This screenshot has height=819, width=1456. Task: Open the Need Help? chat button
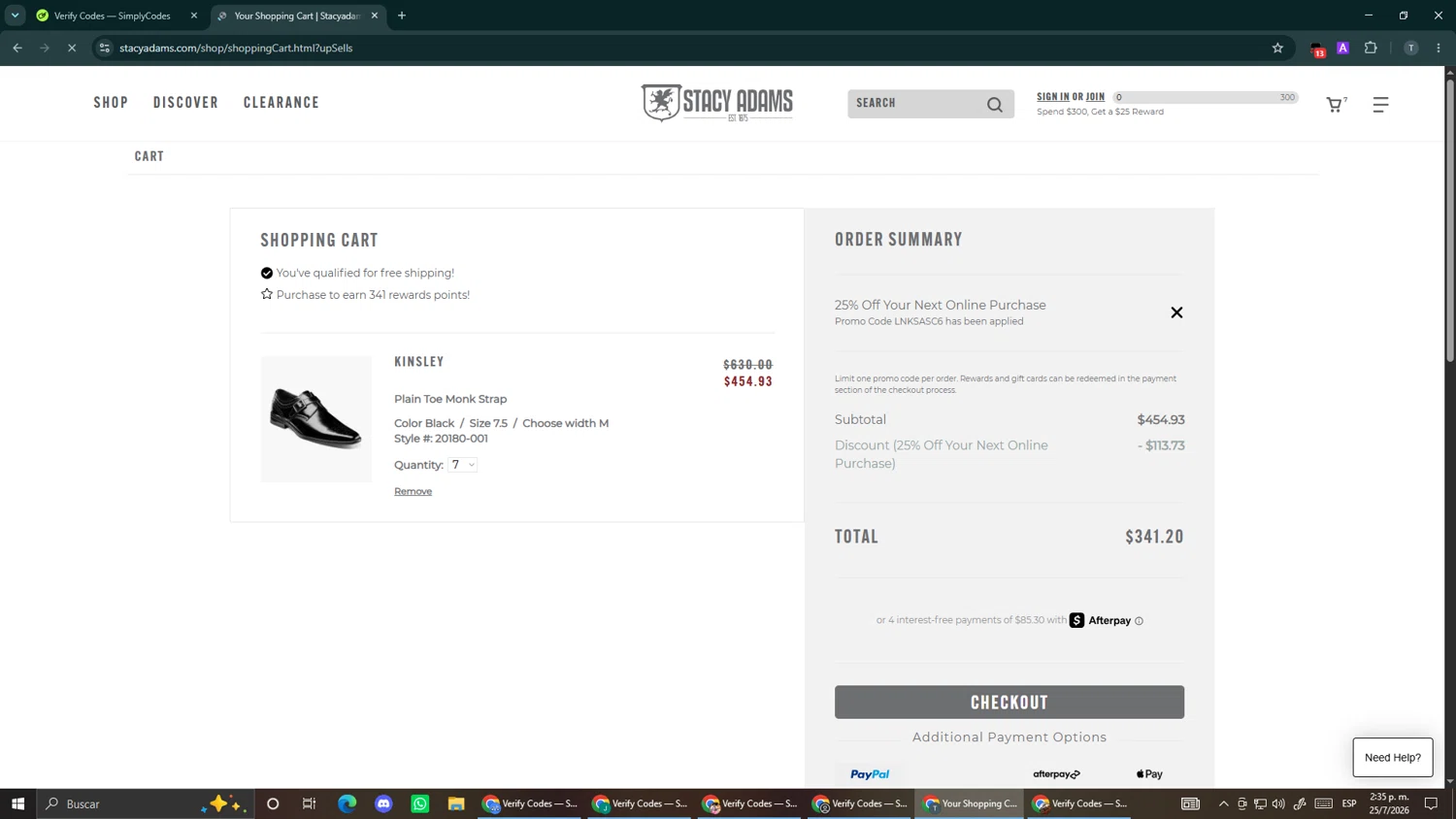1393,758
